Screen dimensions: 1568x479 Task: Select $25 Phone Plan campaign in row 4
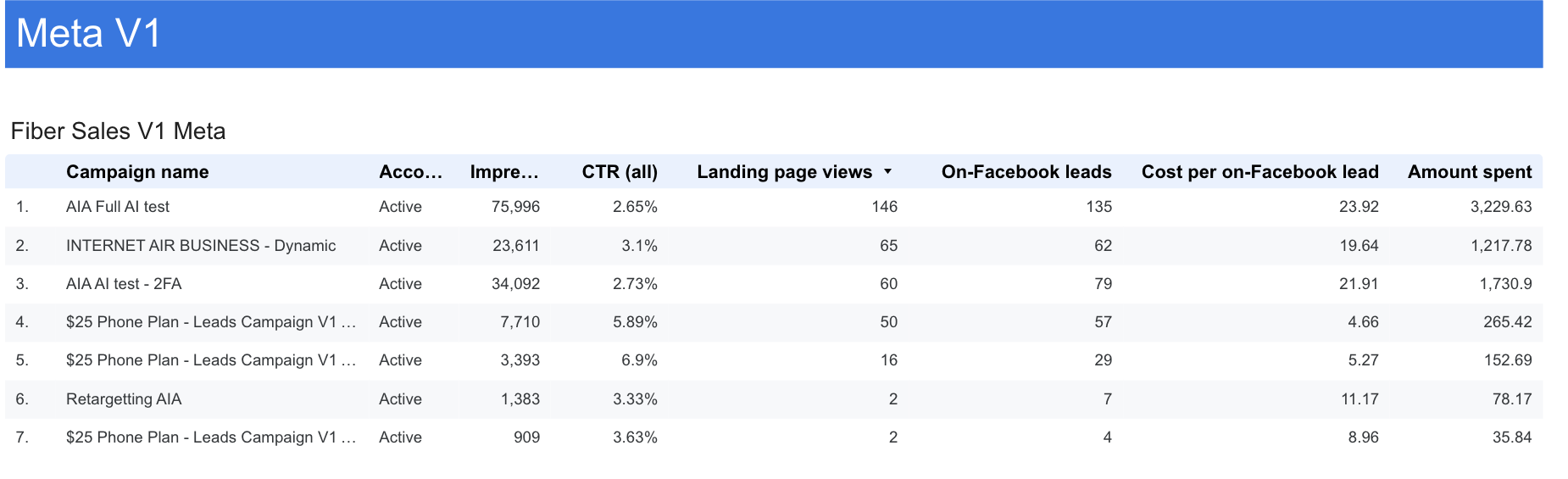click(x=211, y=322)
